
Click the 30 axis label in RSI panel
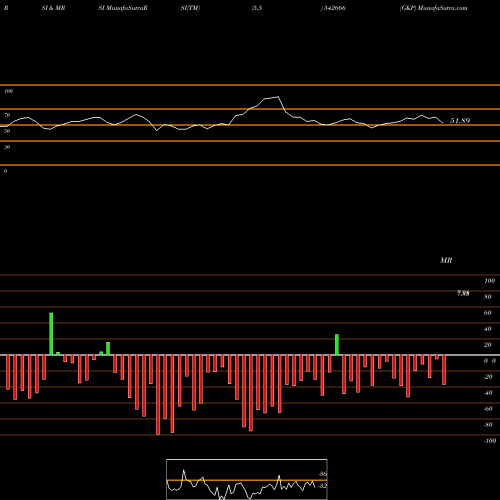click(x=7, y=147)
